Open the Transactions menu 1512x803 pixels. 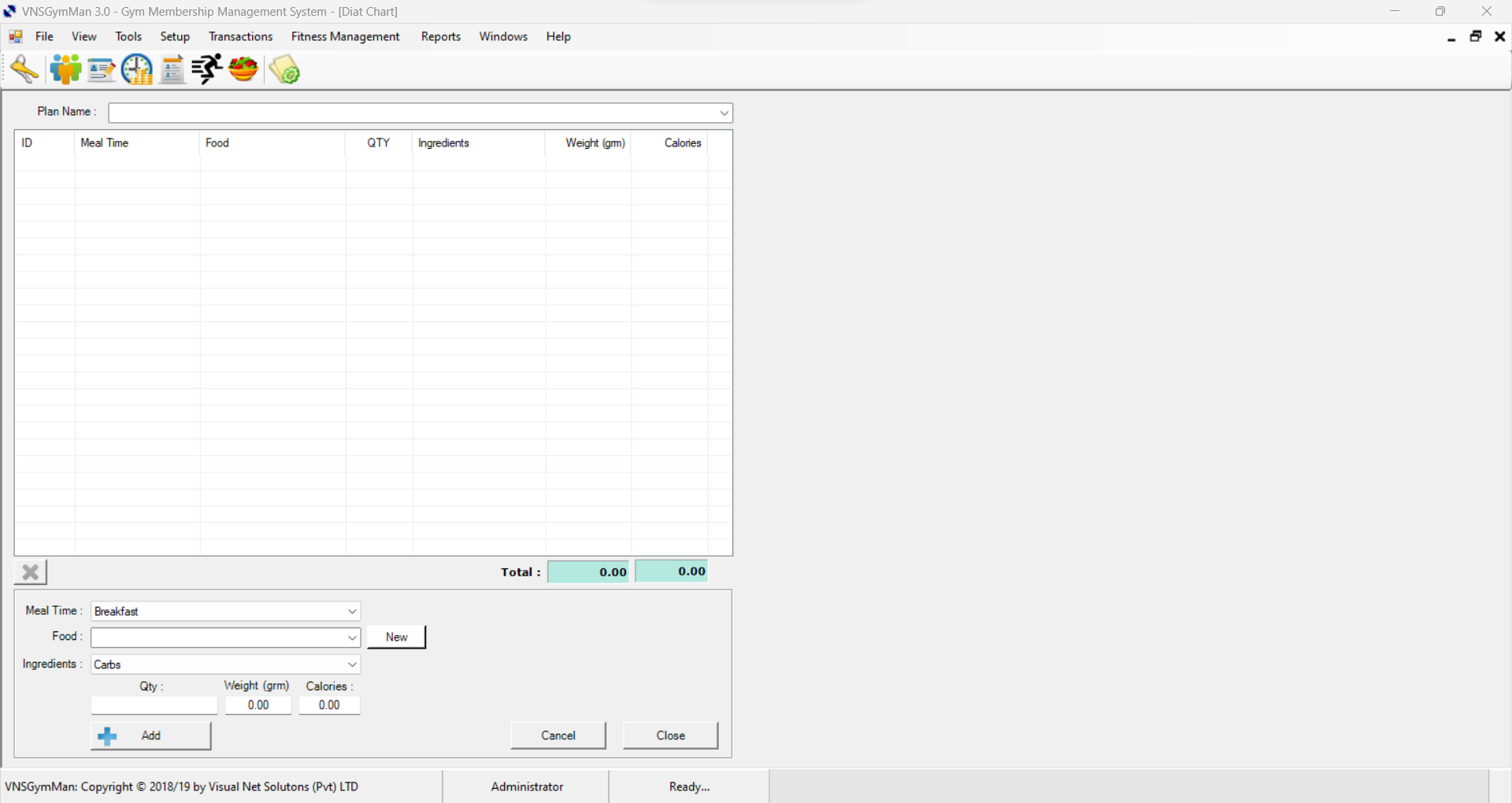pyautogui.click(x=240, y=36)
